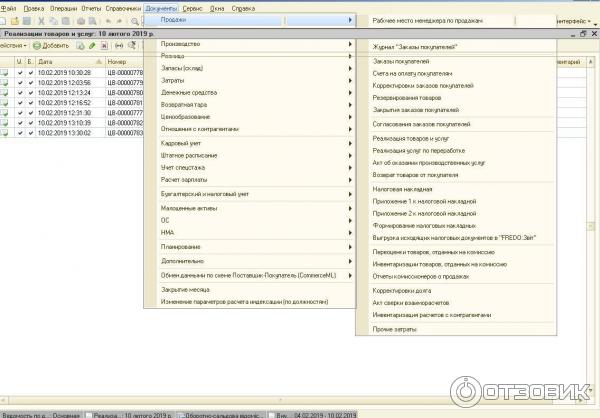Click document icon of row 10.02.2019 13:30:02
Image resolution: width=600 pixels, height=418 pixels.
(x=4, y=133)
